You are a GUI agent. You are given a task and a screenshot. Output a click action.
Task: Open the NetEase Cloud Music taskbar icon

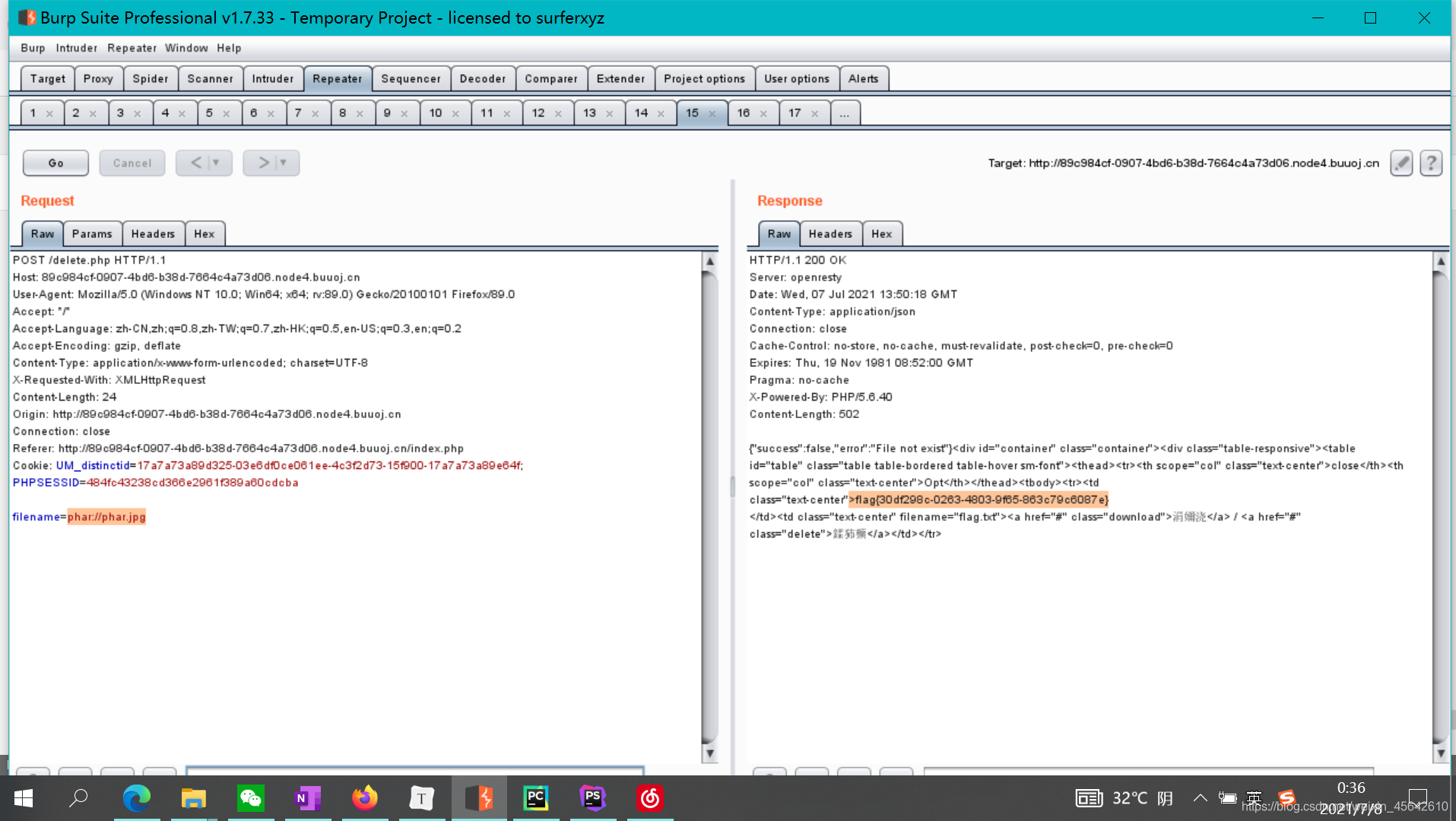(650, 797)
